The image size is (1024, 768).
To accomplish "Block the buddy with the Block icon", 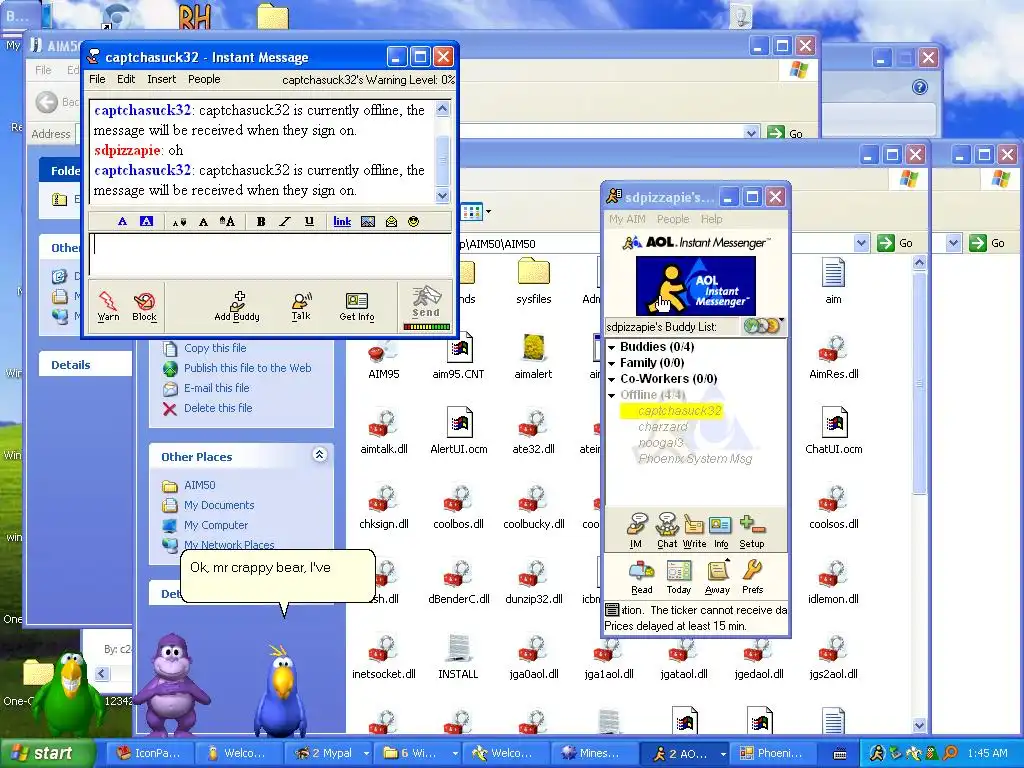I will click(144, 306).
